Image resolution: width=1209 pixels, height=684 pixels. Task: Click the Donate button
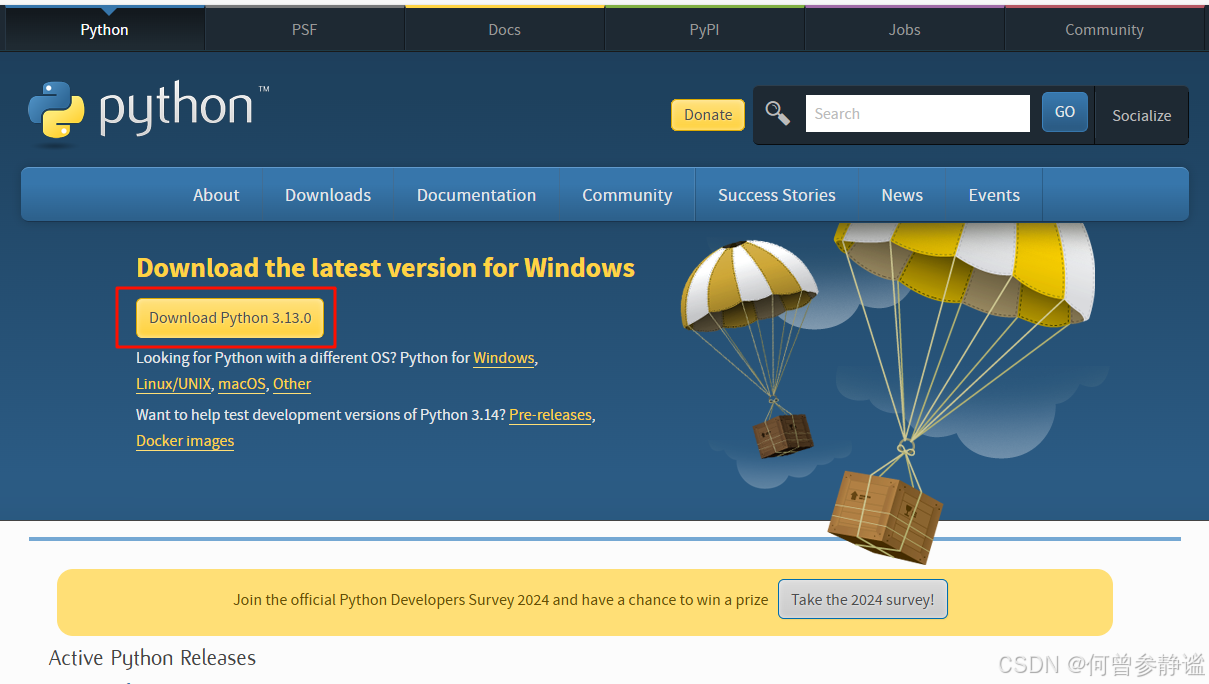pos(708,115)
